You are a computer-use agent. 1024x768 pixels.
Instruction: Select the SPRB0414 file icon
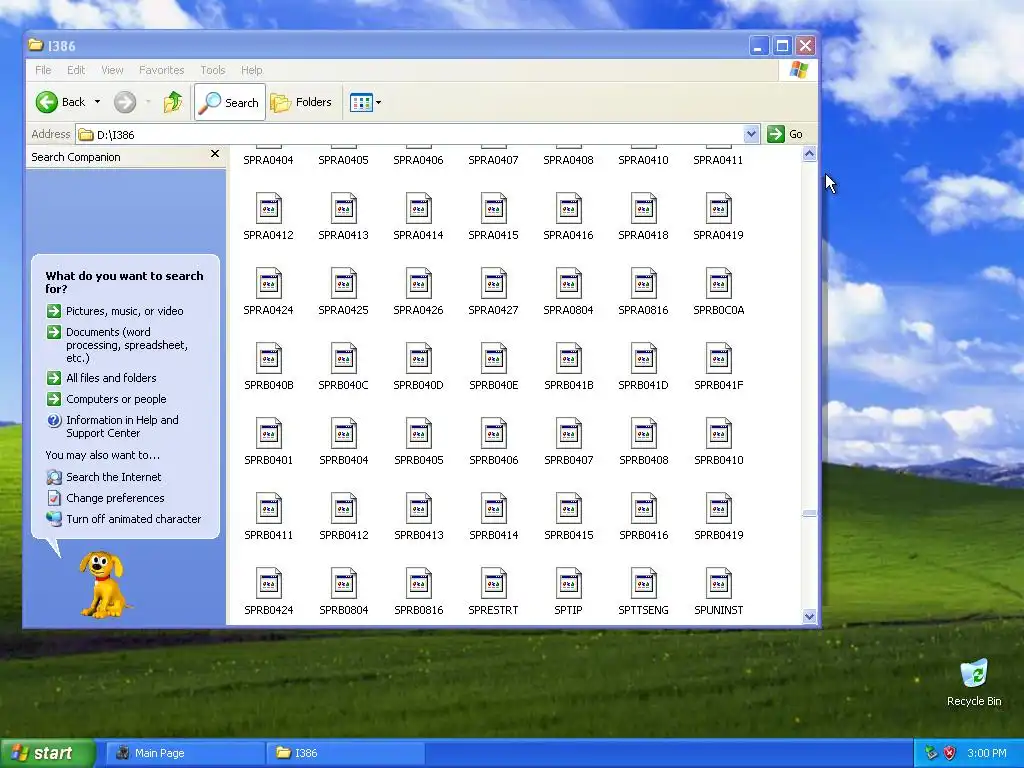pos(494,509)
